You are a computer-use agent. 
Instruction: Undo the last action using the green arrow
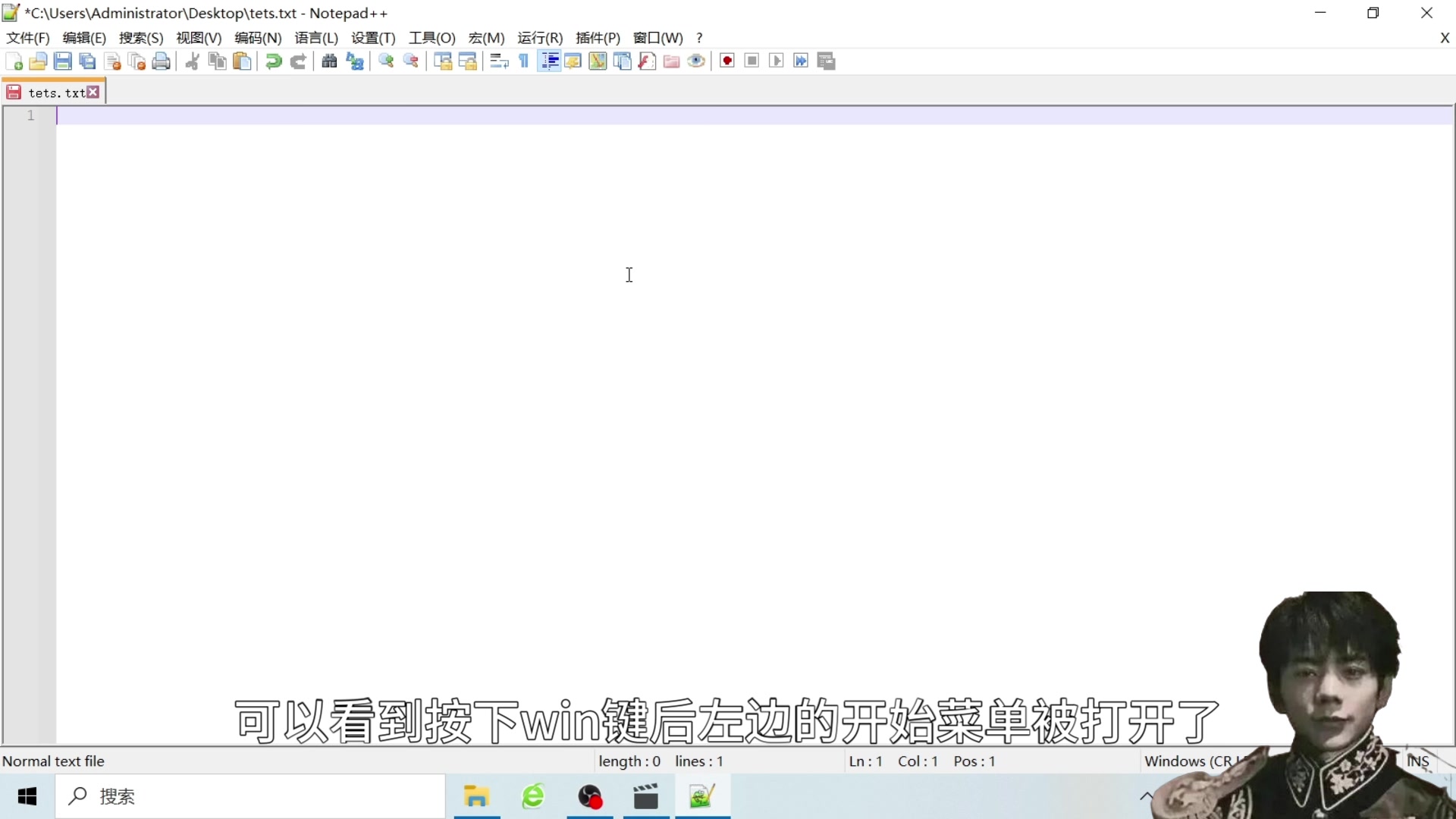(273, 61)
